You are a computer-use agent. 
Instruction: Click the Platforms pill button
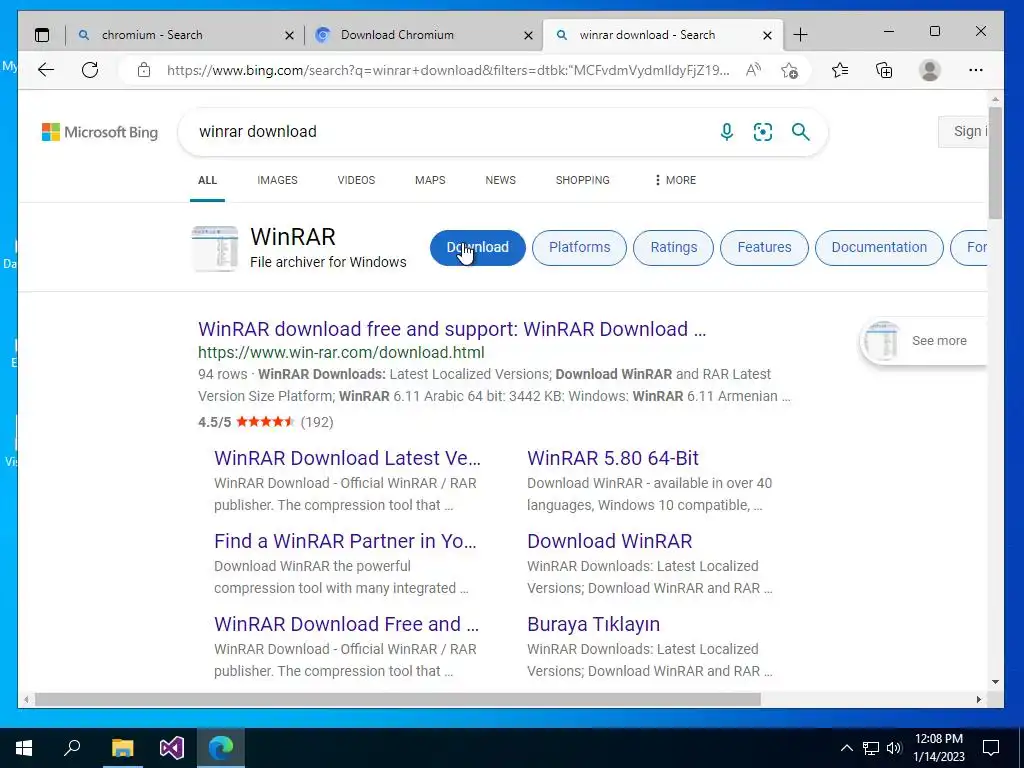coord(579,248)
